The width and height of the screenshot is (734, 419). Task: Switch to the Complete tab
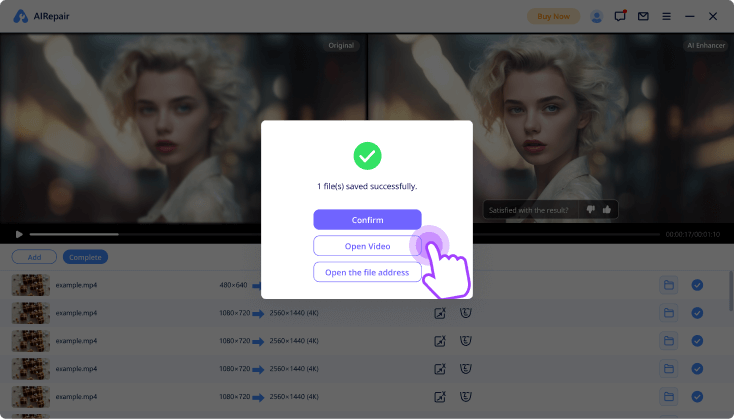85,257
